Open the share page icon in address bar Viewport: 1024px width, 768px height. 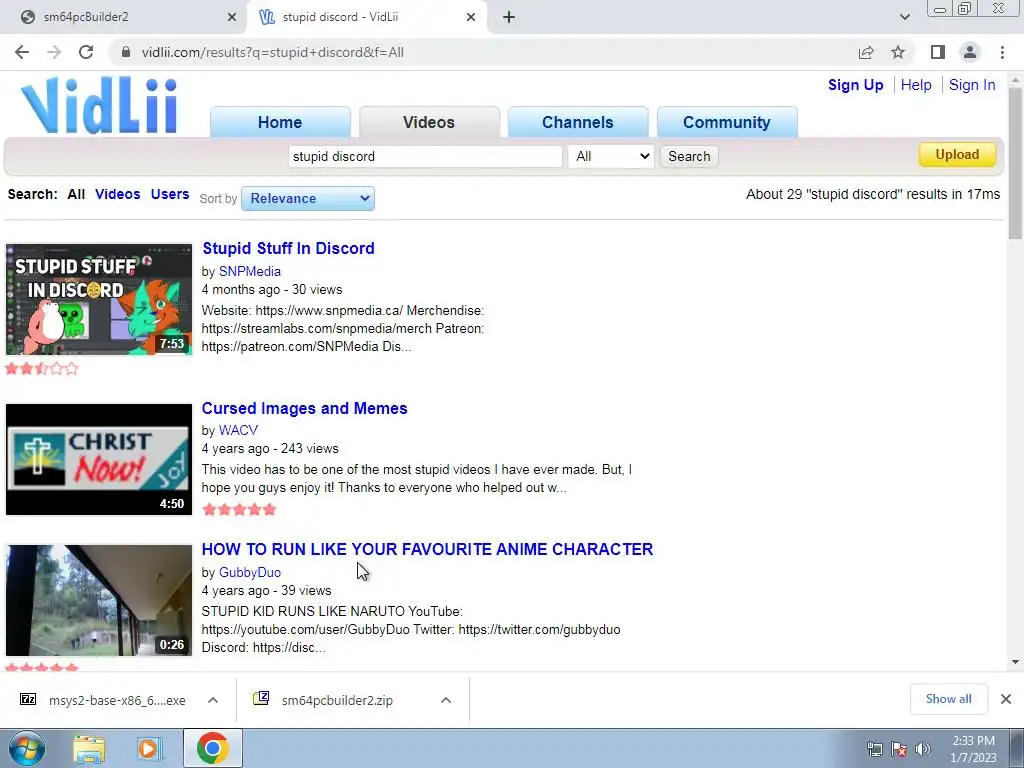pos(866,52)
